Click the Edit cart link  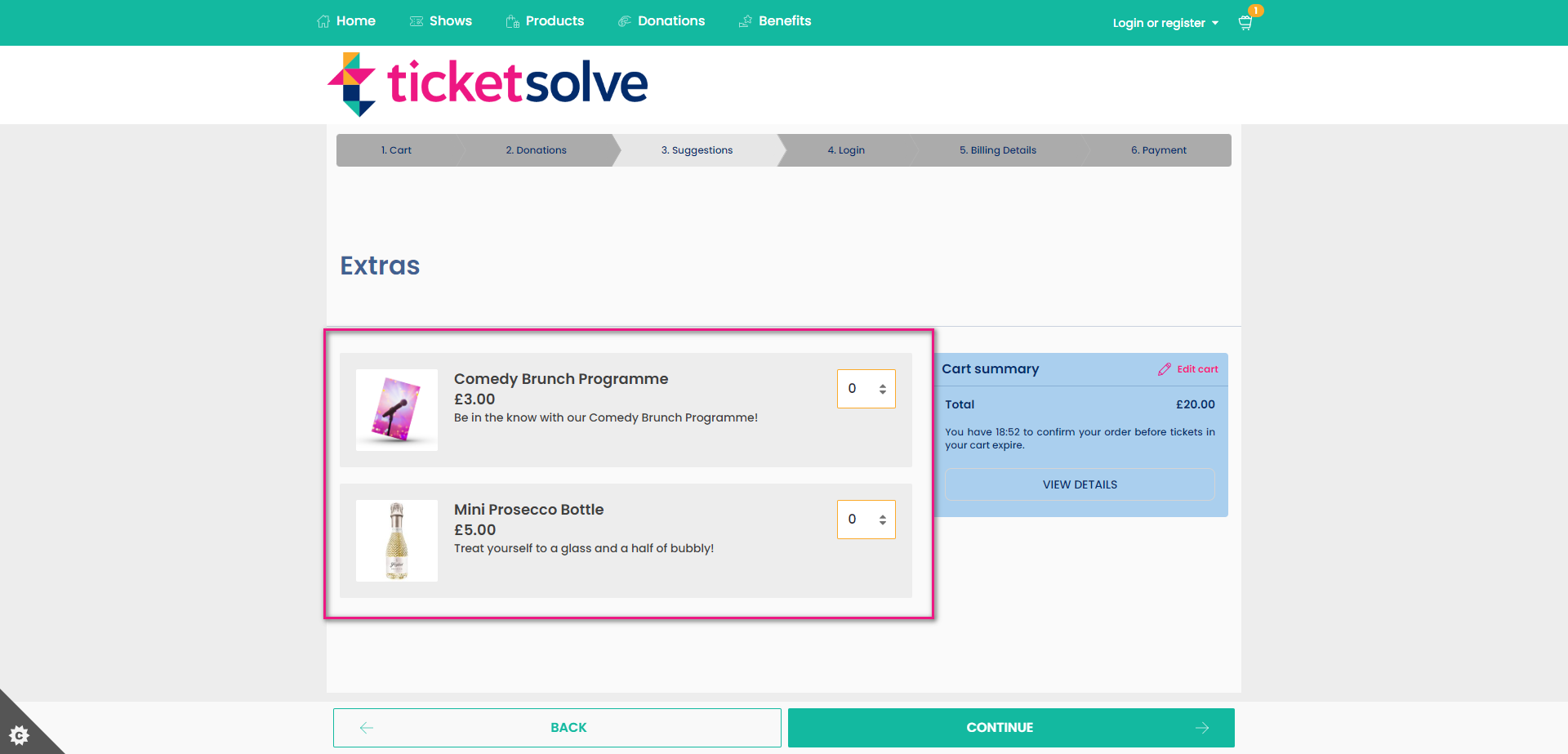(1197, 369)
